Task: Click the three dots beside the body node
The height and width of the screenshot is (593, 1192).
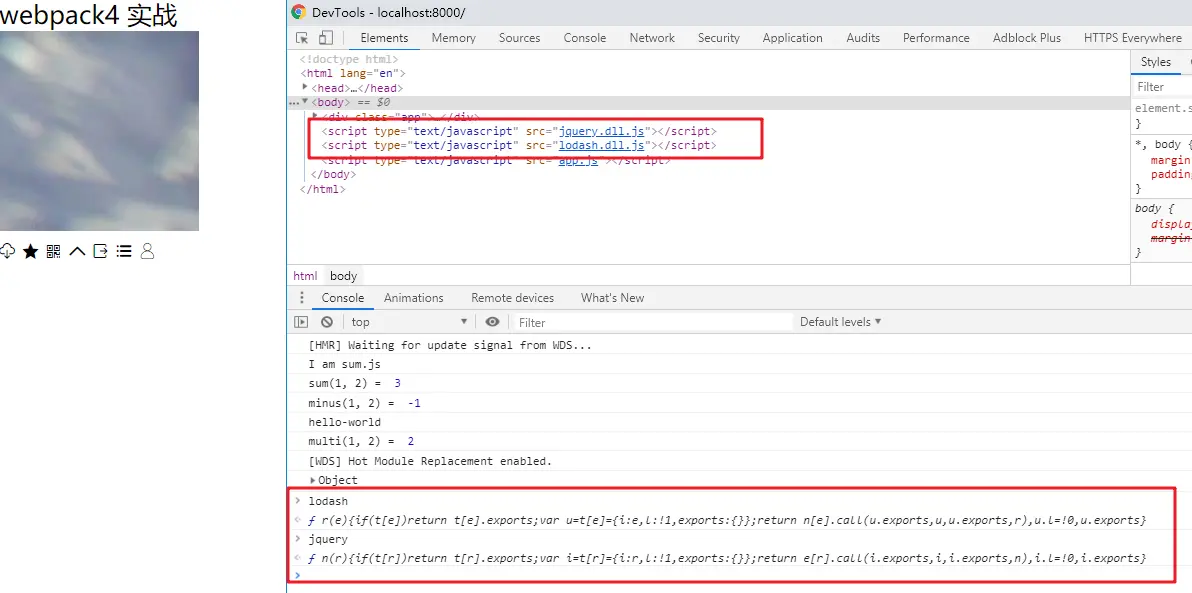Action: pos(293,102)
